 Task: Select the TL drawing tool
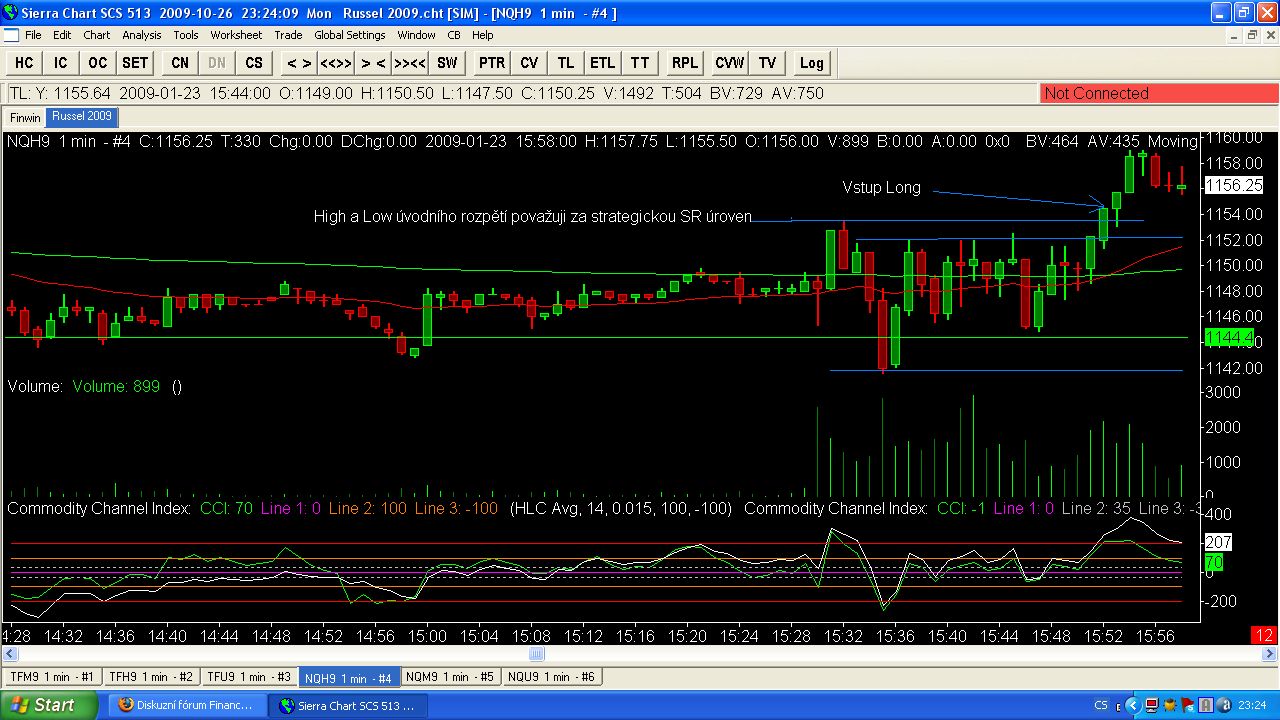566,63
